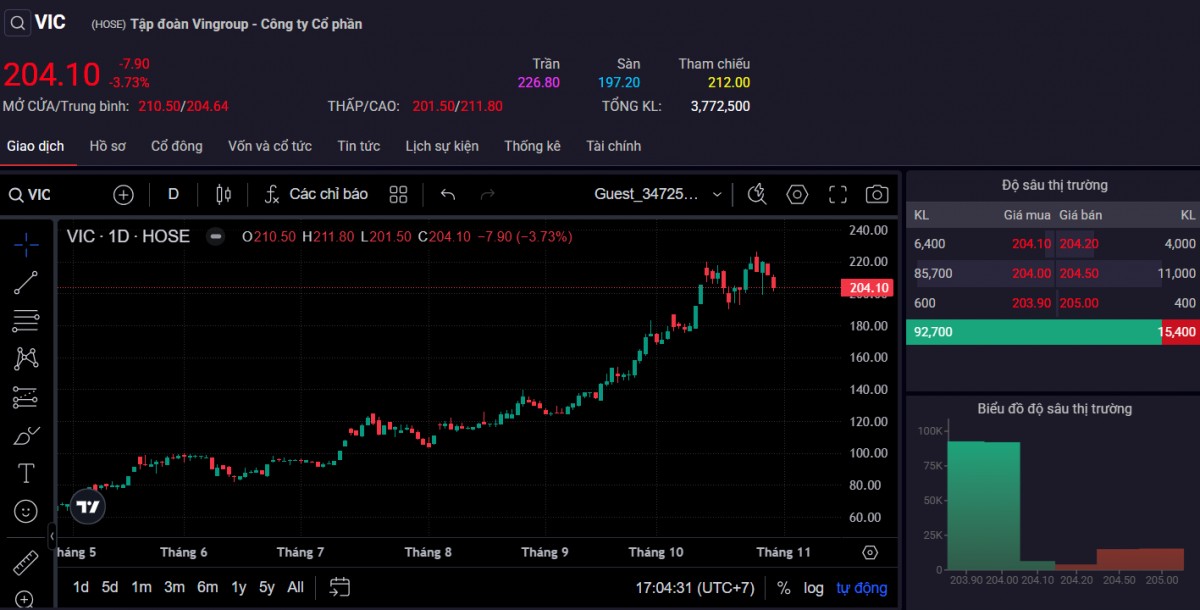Image resolution: width=1200 pixels, height=610 pixels.
Task: Open Các chỉ báo indicators
Action: (x=317, y=195)
